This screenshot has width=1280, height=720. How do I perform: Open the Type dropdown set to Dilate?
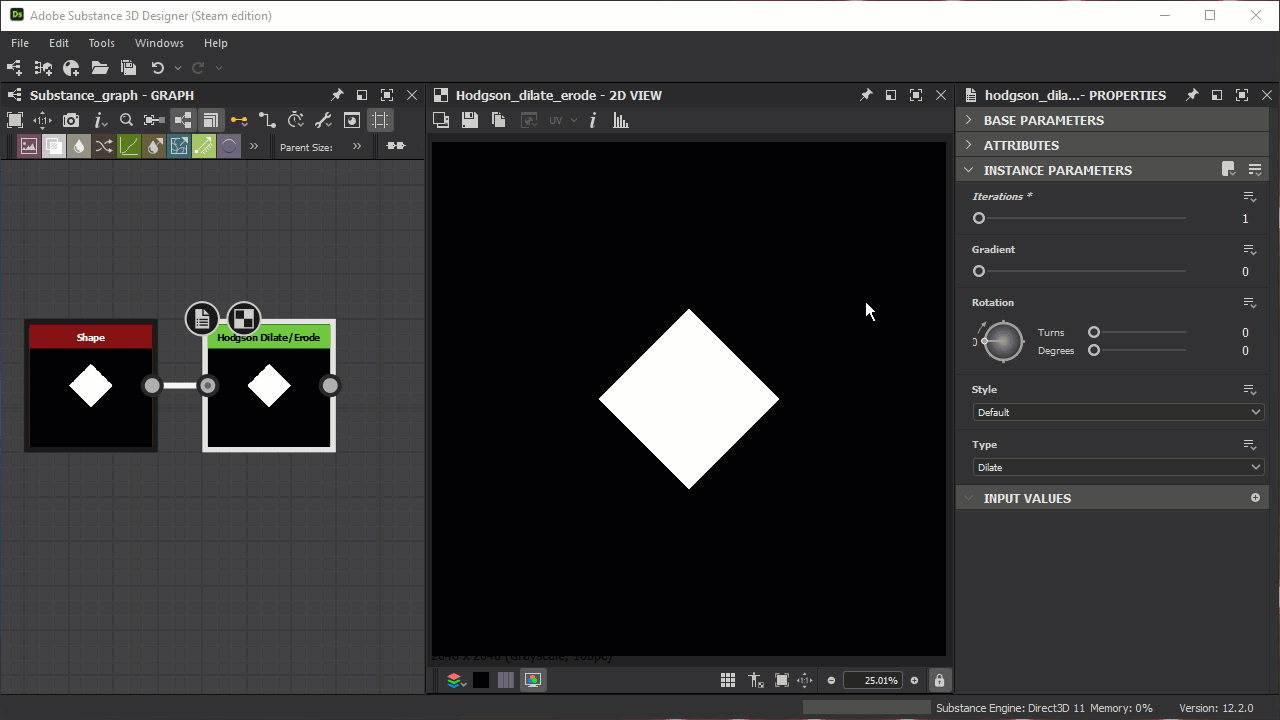(x=1118, y=467)
